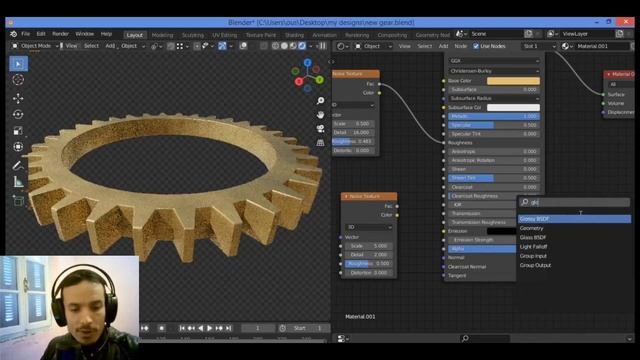640x360 pixels.
Task: Open the Slot 1 material slot dropdown
Action: (539, 46)
